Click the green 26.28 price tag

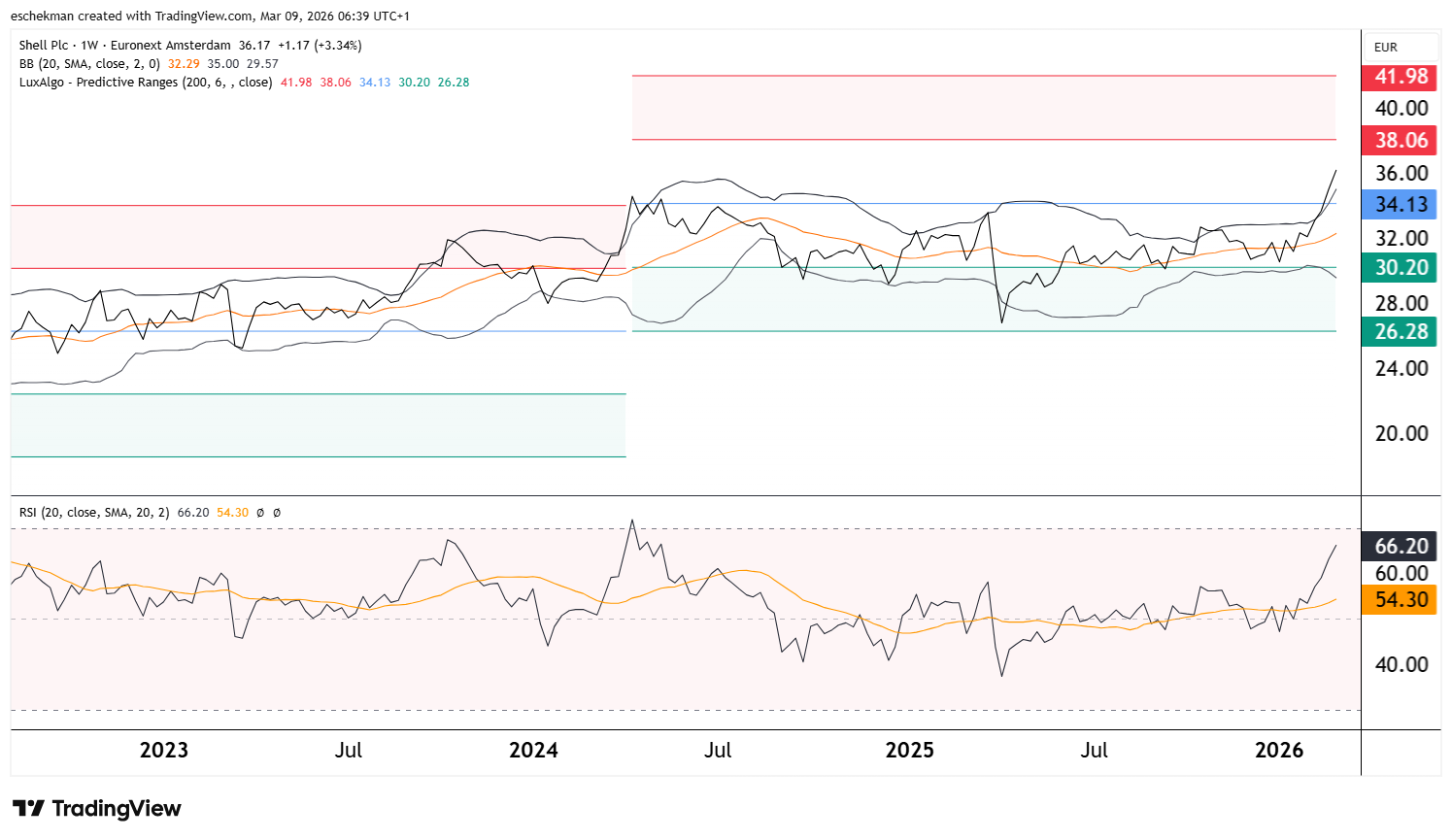coord(1401,332)
